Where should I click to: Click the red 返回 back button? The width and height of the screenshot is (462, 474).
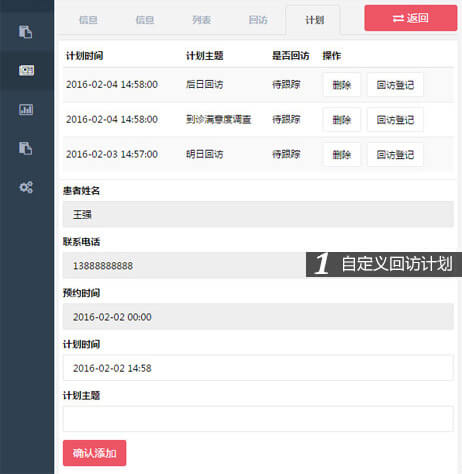click(411, 18)
